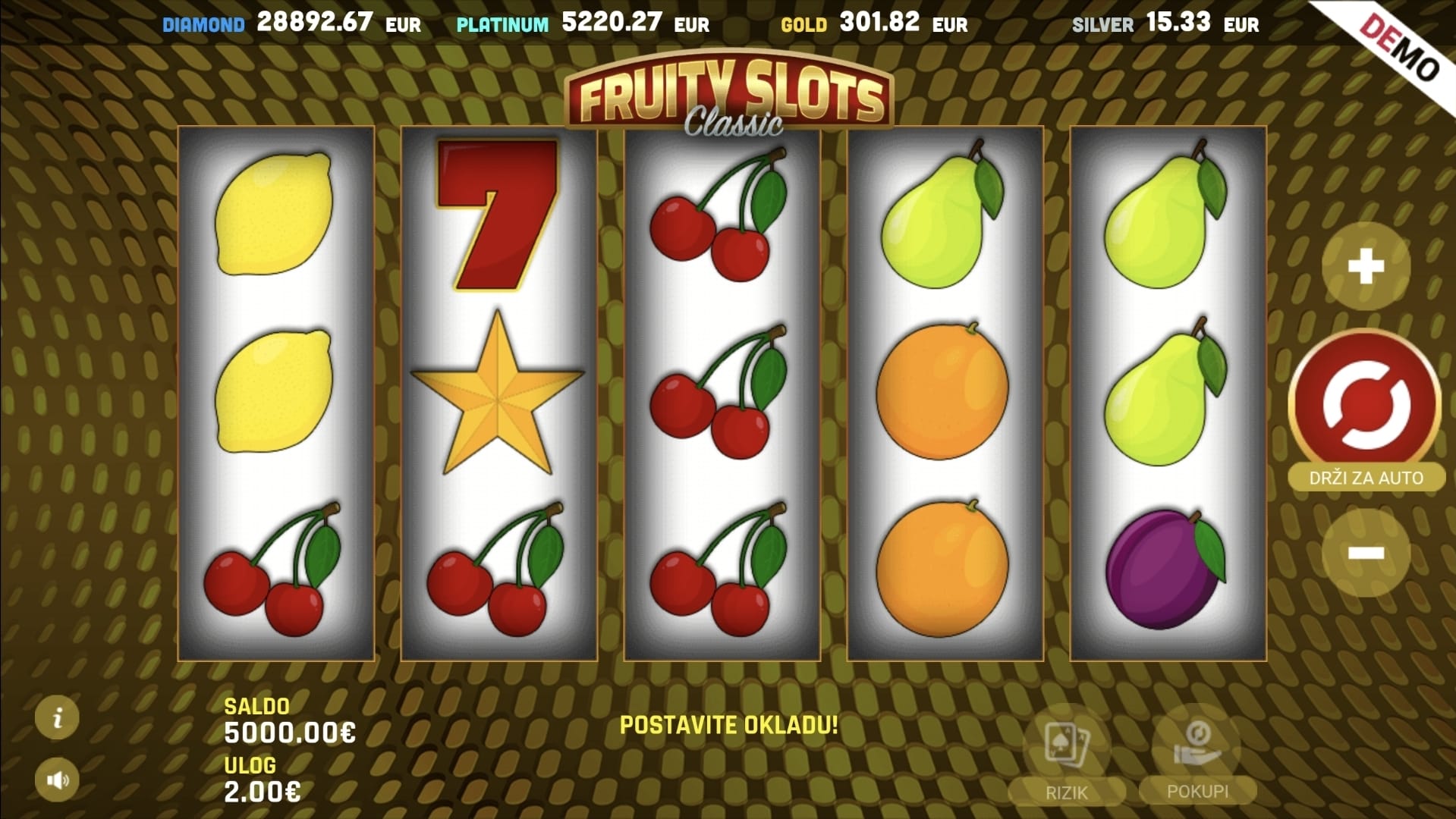Viewport: 1456px width, 819px height.
Task: Click the red seven symbol
Action: point(497,215)
